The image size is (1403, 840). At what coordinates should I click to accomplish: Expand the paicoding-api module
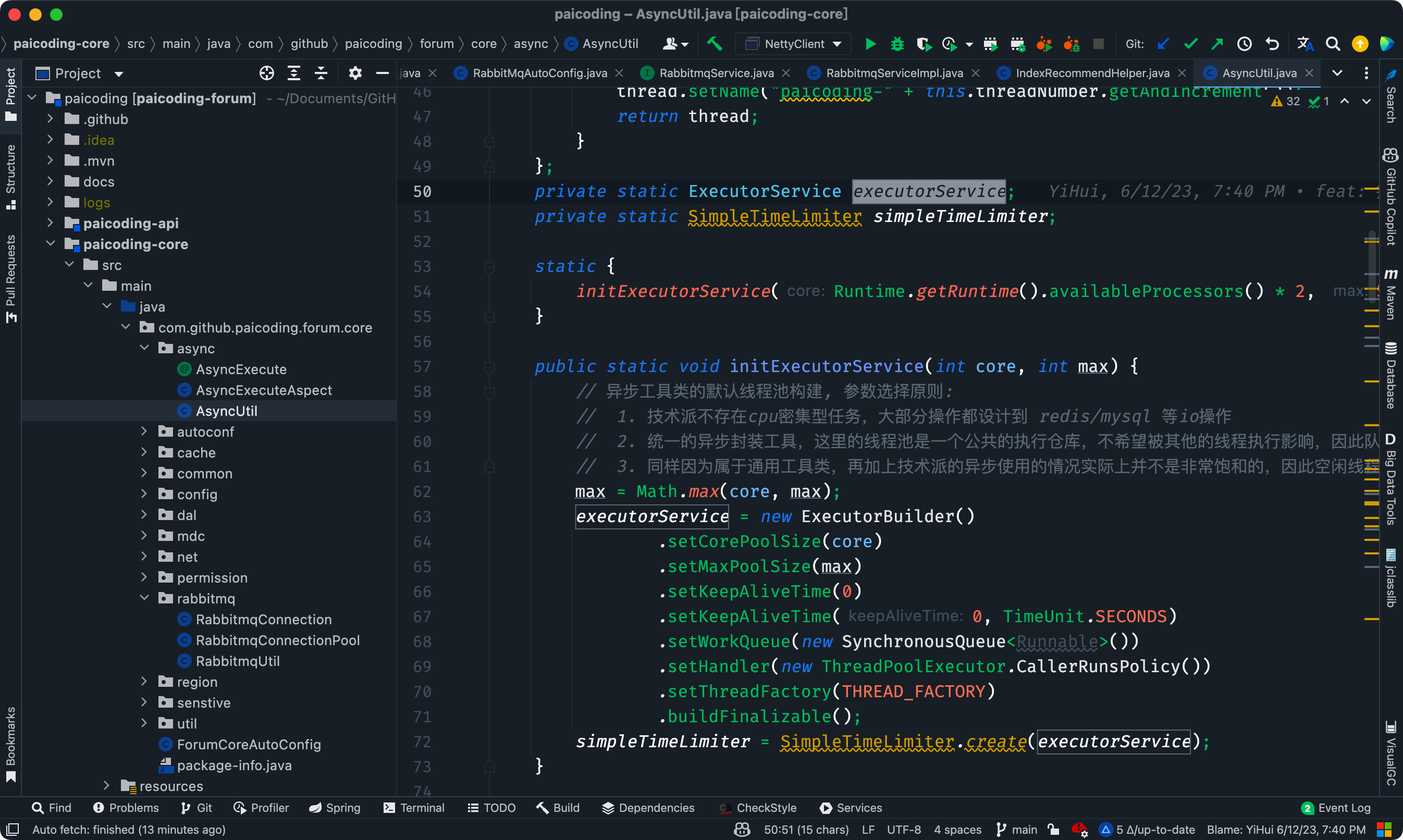[x=51, y=223]
